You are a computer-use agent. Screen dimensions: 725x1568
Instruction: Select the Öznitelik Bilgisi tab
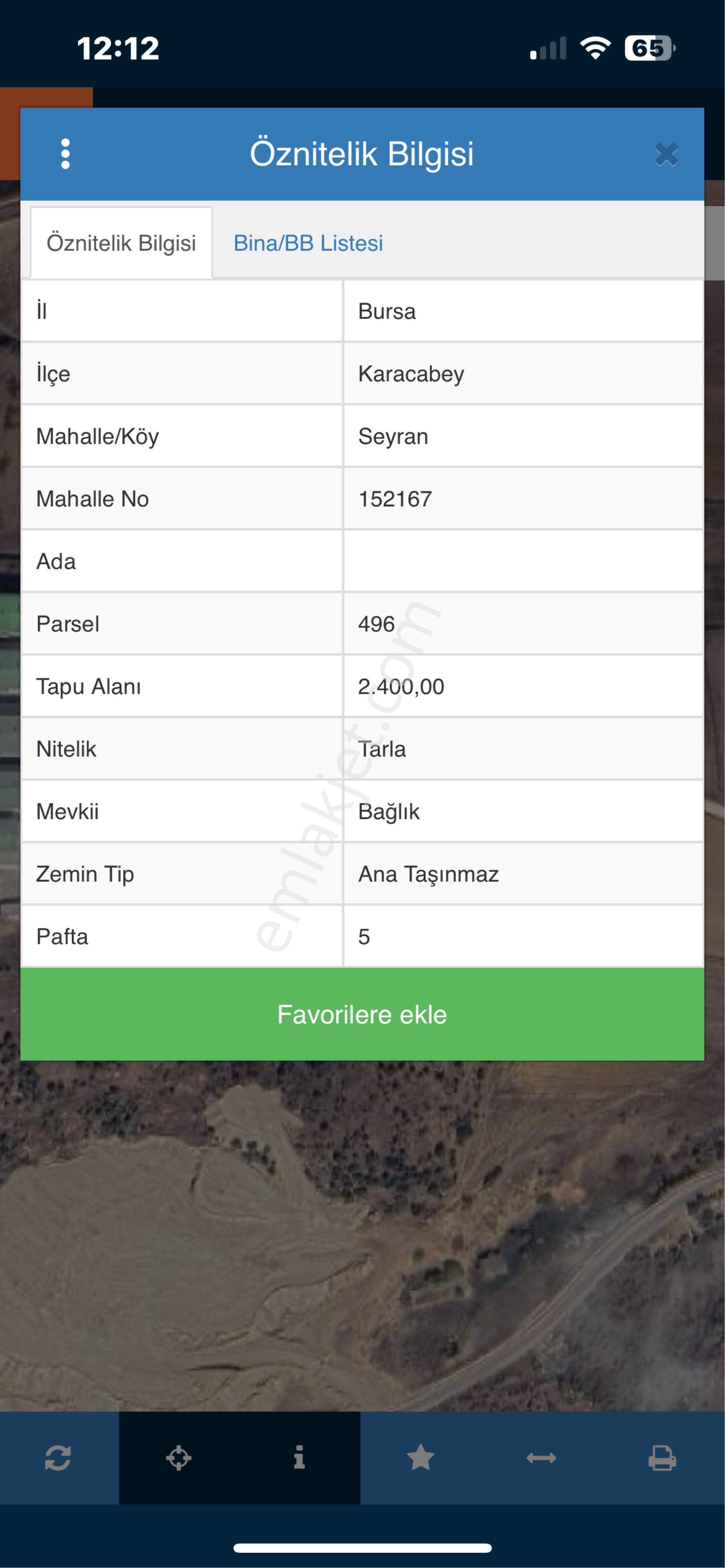pyautogui.click(x=121, y=243)
